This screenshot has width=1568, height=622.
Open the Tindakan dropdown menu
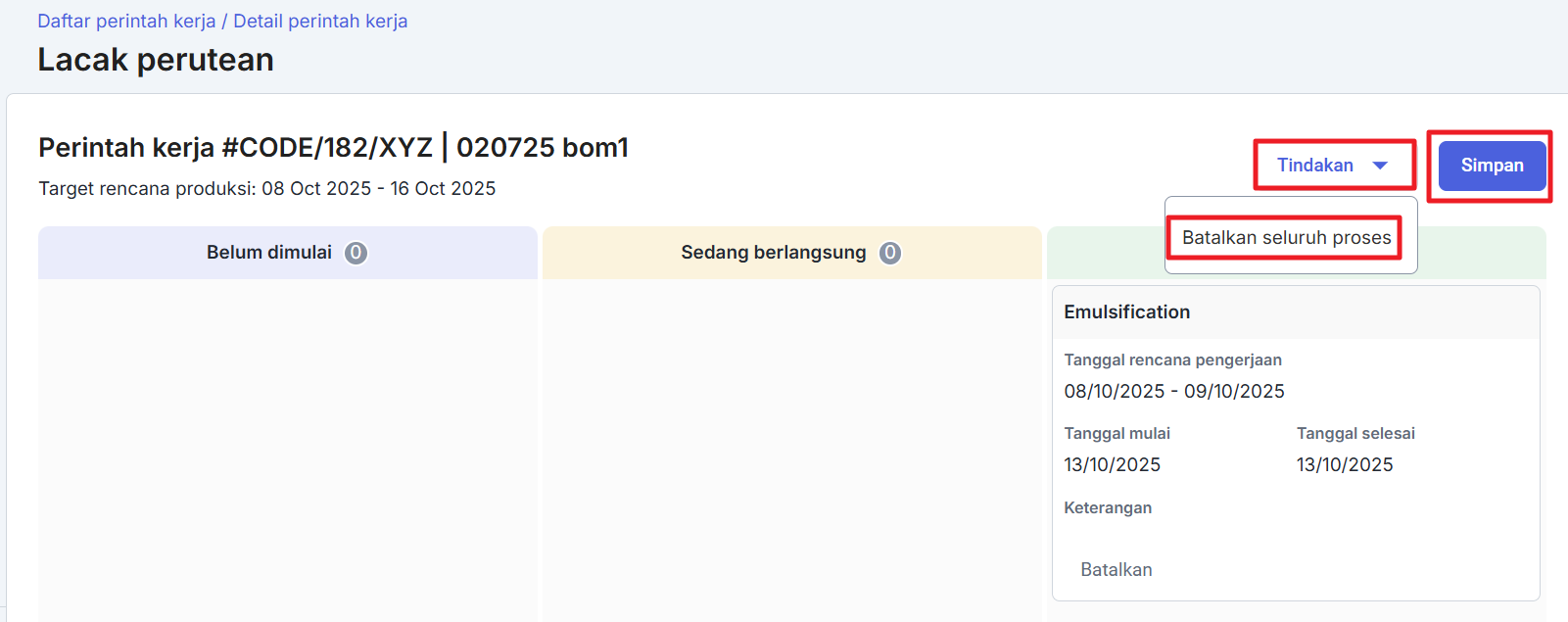[x=1315, y=166]
